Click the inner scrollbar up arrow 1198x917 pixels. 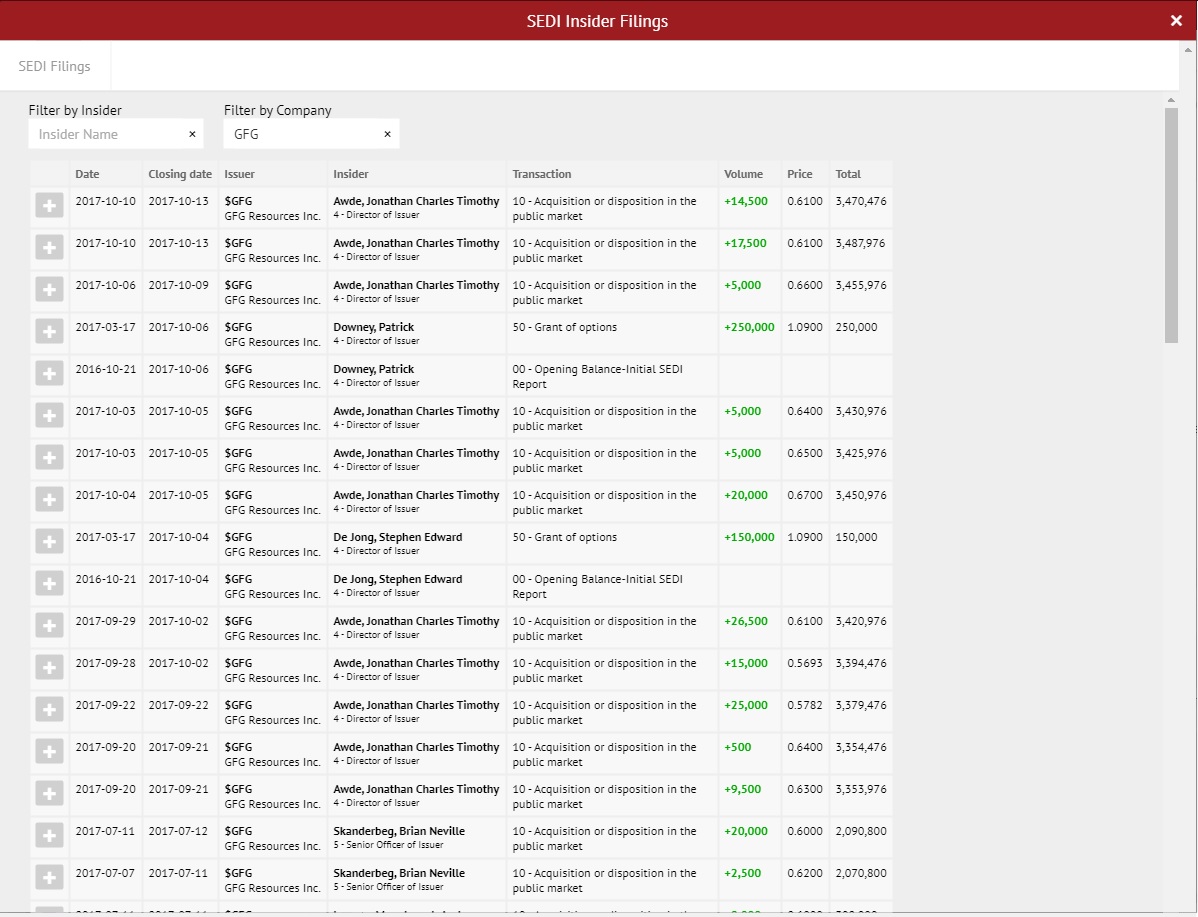[1171, 100]
